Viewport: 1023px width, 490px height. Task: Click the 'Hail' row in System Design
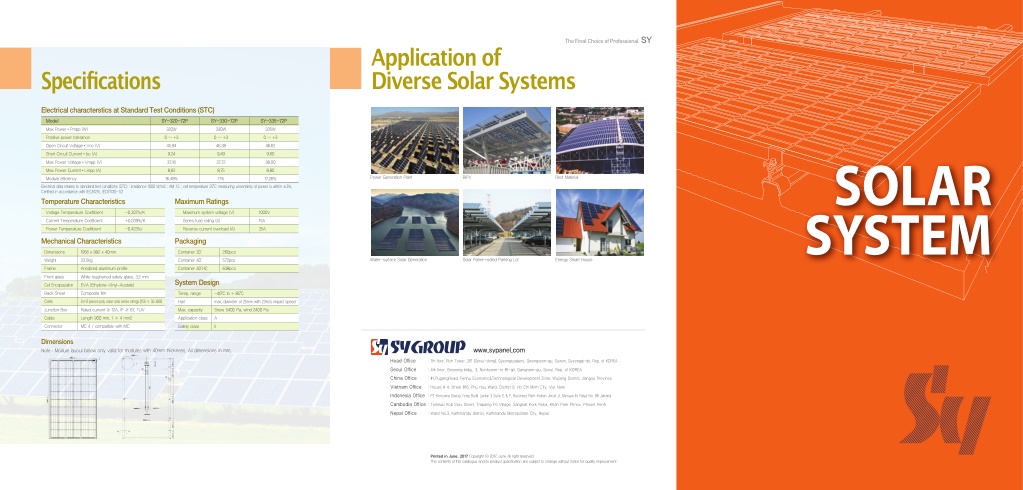237,301
